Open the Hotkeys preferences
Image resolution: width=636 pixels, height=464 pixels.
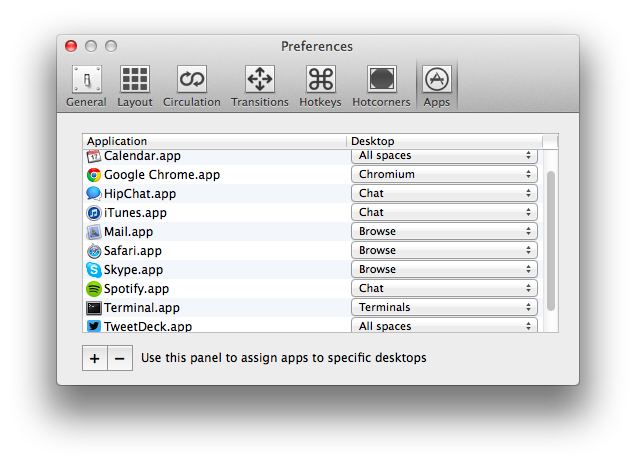[320, 86]
